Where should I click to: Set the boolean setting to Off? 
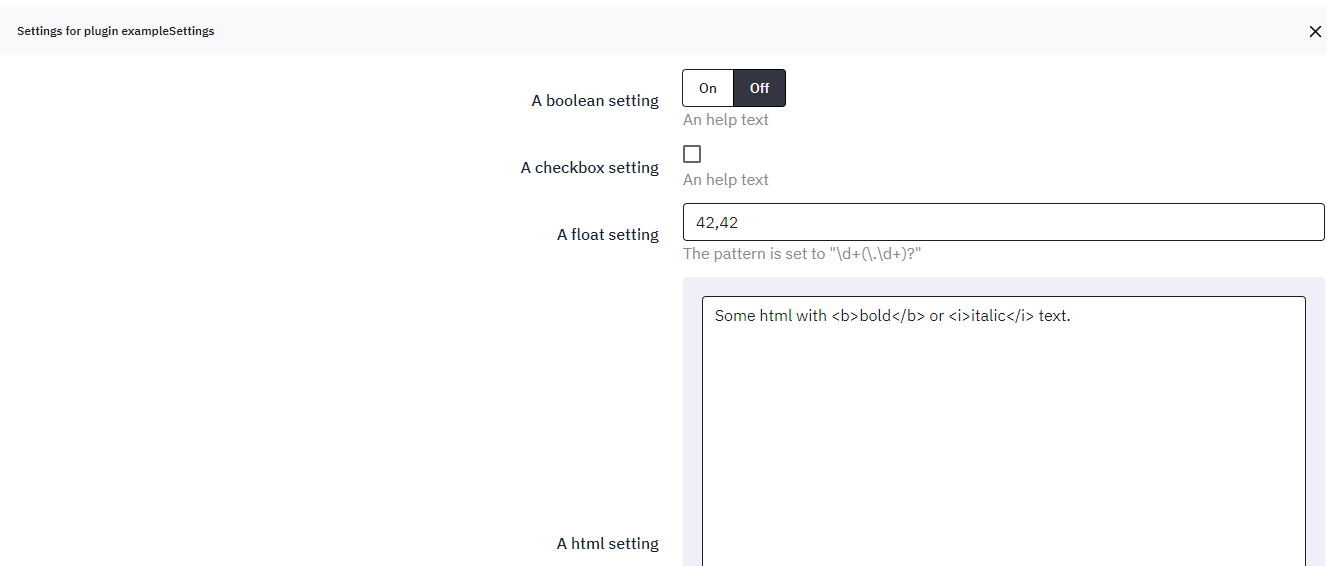[760, 88]
